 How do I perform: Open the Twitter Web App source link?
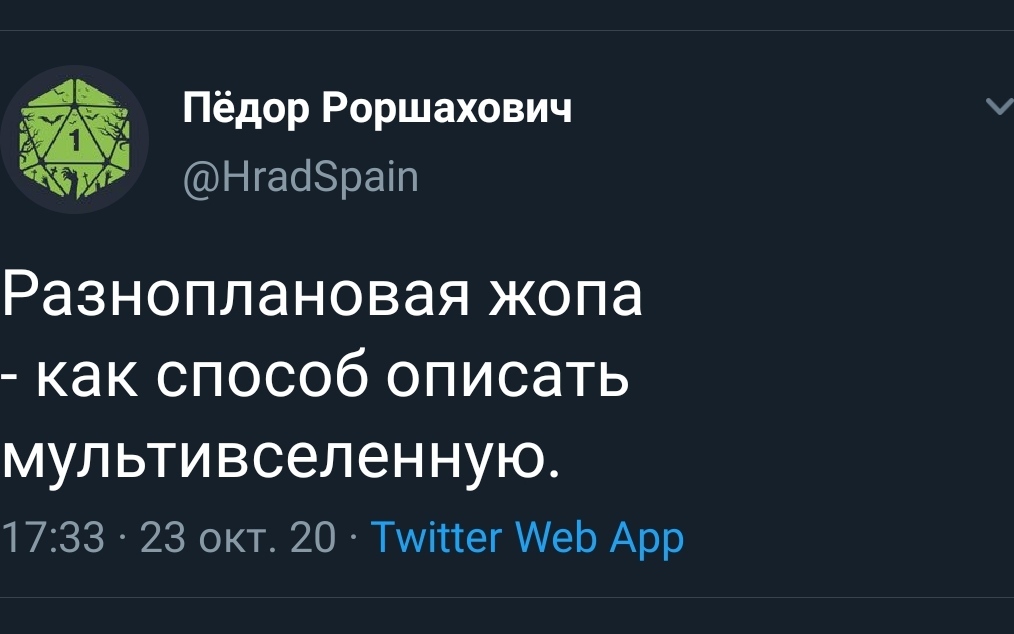pos(528,538)
